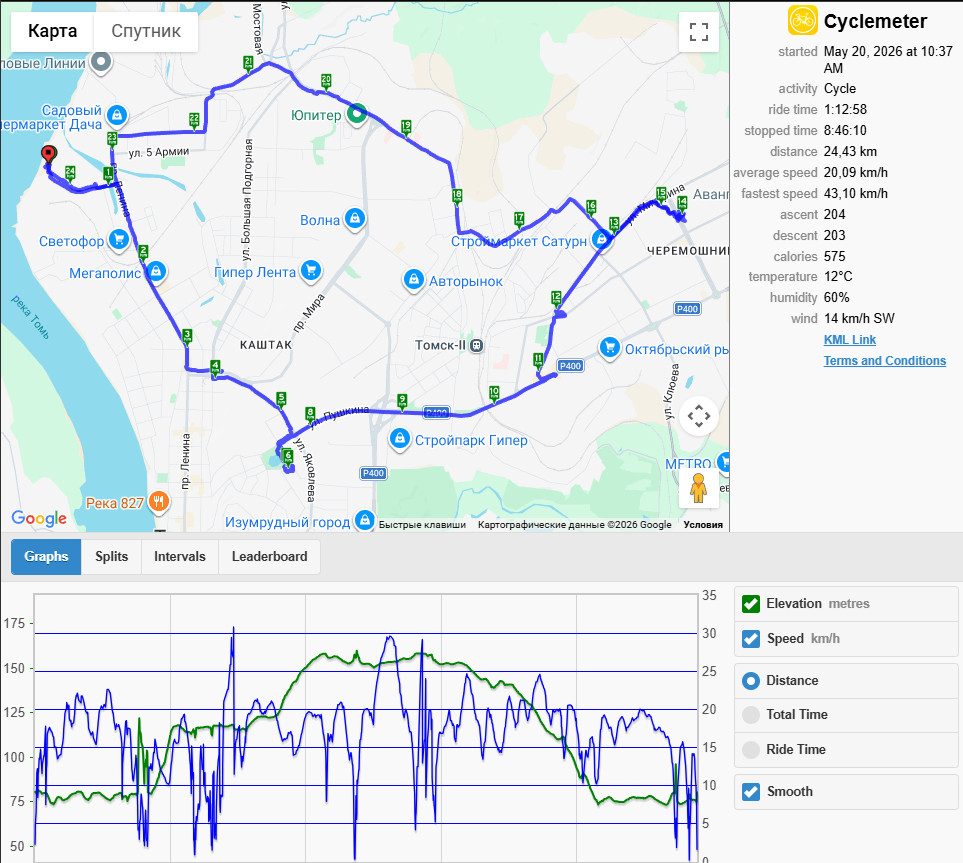
Task: Switch to the Splits tab
Action: 111,556
